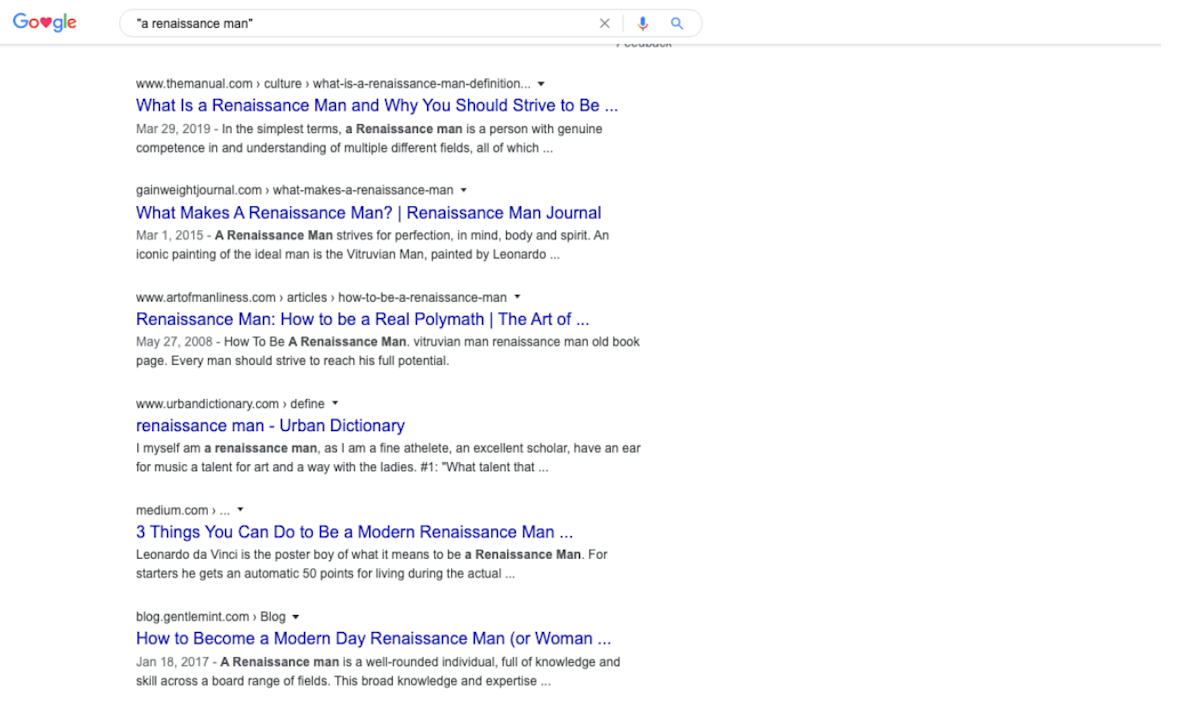Open "What Makes A Renaissance Man?" result
This screenshot has height=708, width=1200.
tap(369, 212)
